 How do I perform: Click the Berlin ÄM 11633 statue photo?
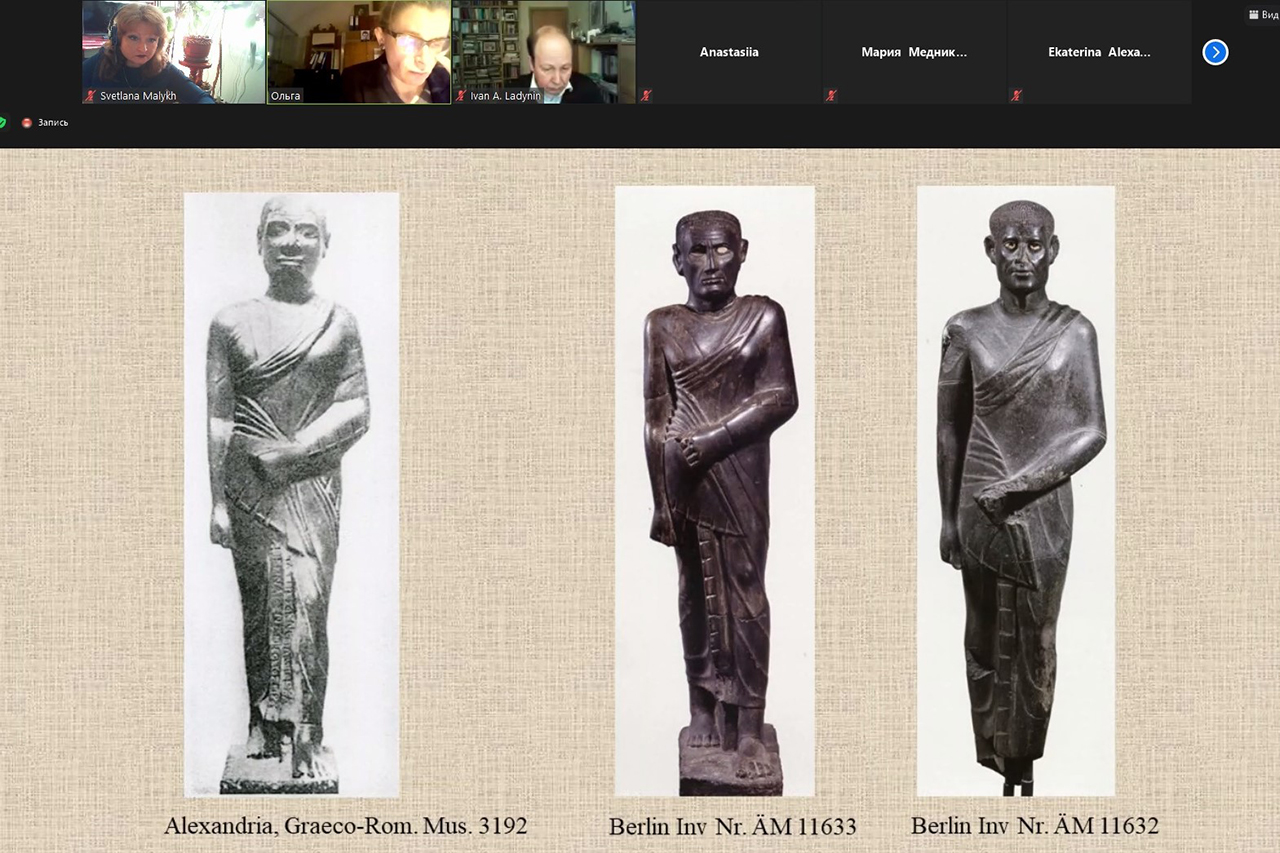[715, 491]
